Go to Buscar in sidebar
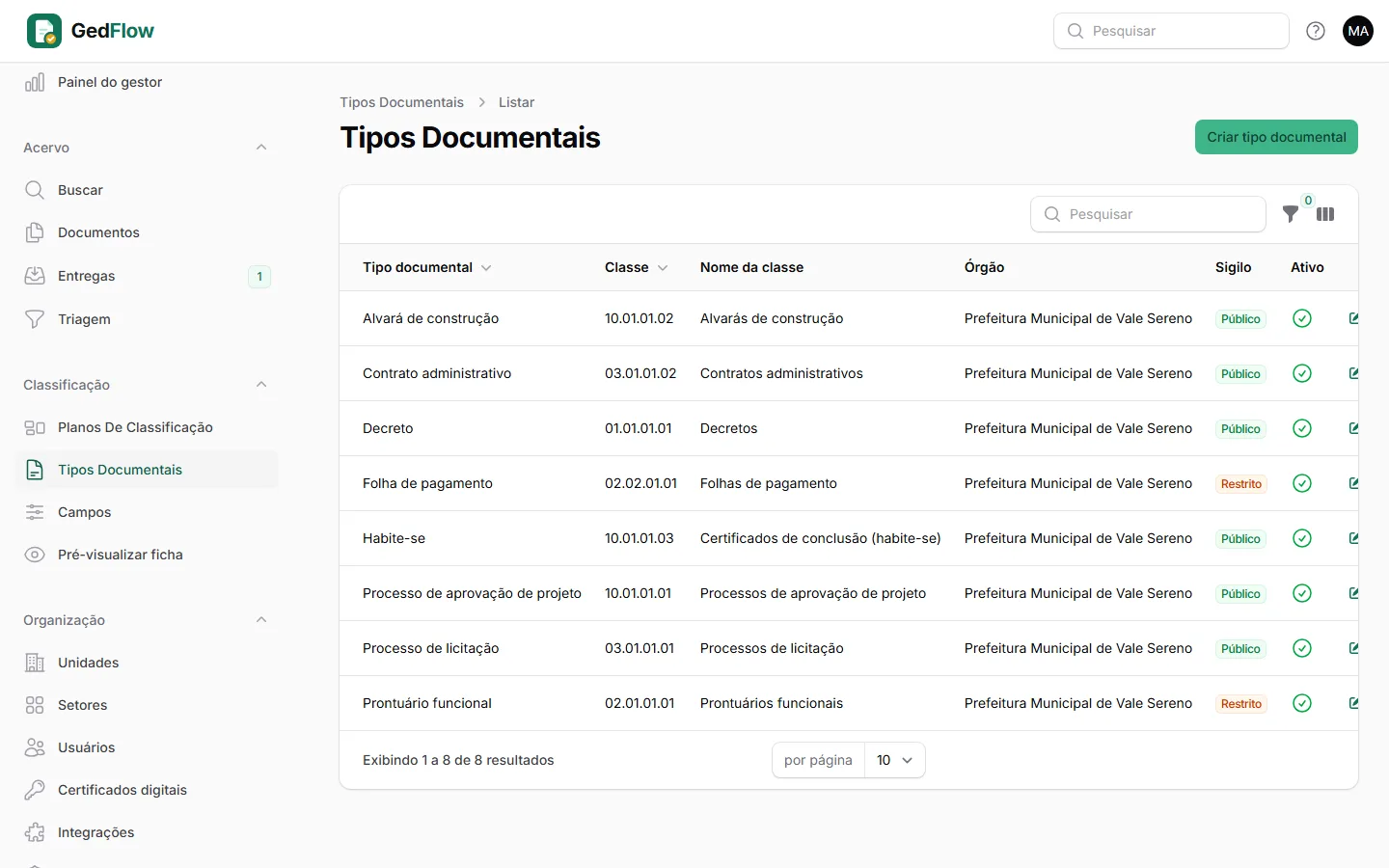 [x=147, y=190]
